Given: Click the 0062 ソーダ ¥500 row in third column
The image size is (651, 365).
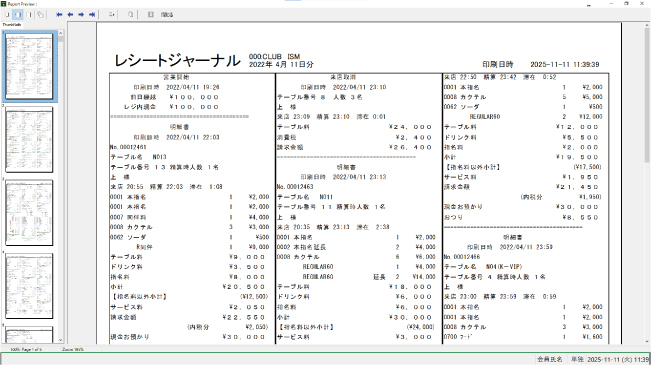Looking at the screenshot, I should click(x=523, y=107).
